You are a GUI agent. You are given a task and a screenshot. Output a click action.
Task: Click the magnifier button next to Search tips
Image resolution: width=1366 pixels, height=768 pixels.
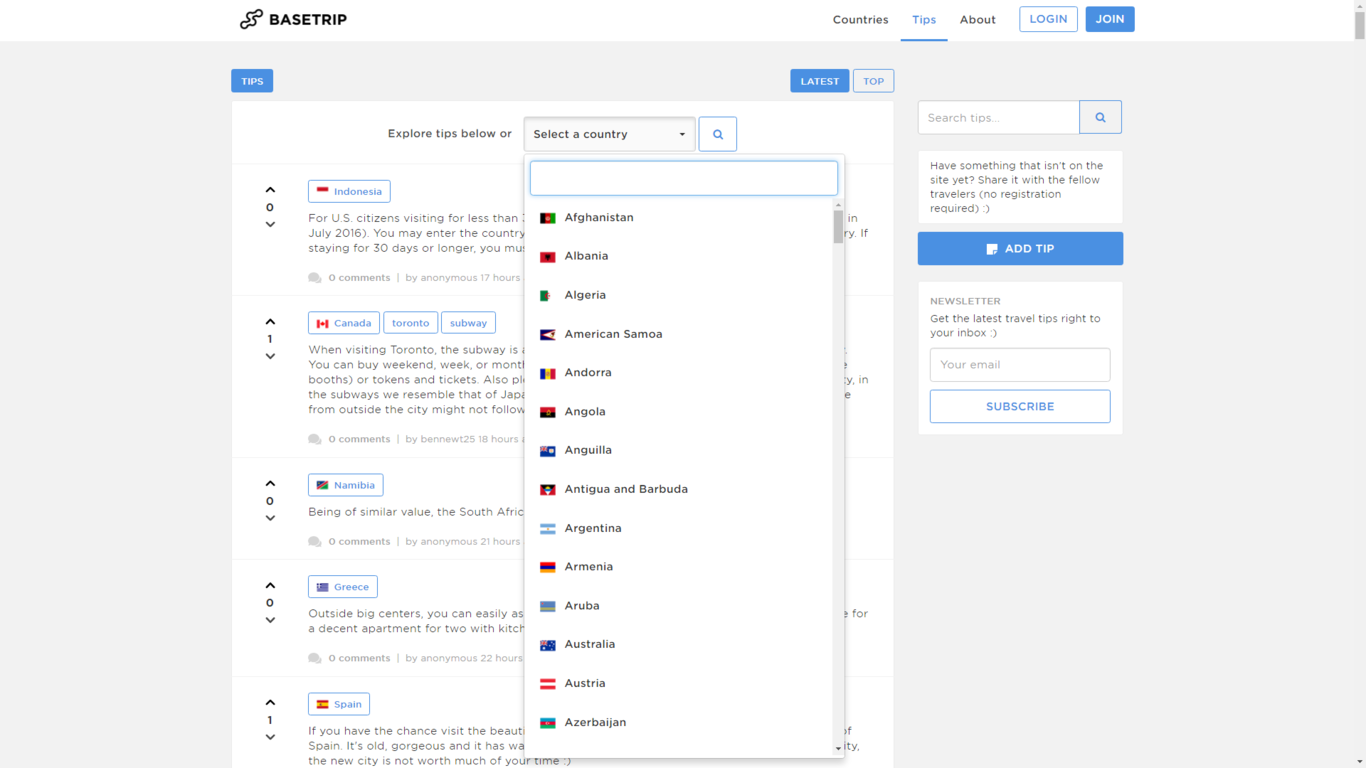(x=1100, y=117)
